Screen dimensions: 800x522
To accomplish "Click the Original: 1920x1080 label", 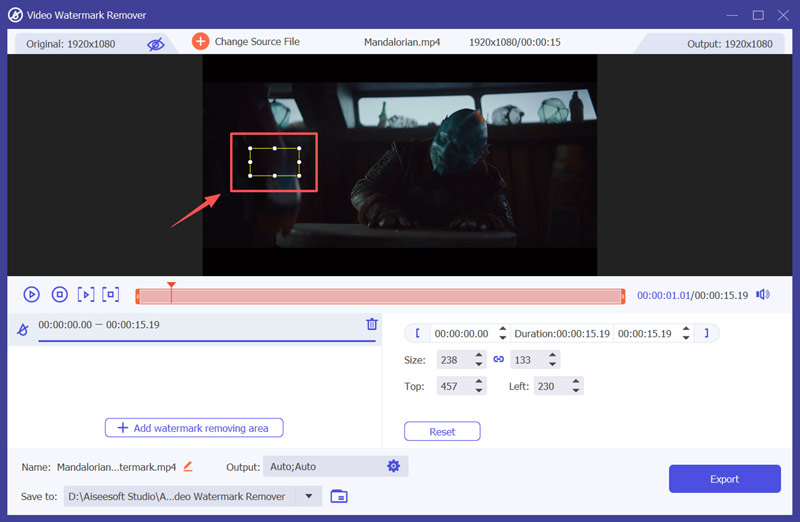I will tap(70, 44).
